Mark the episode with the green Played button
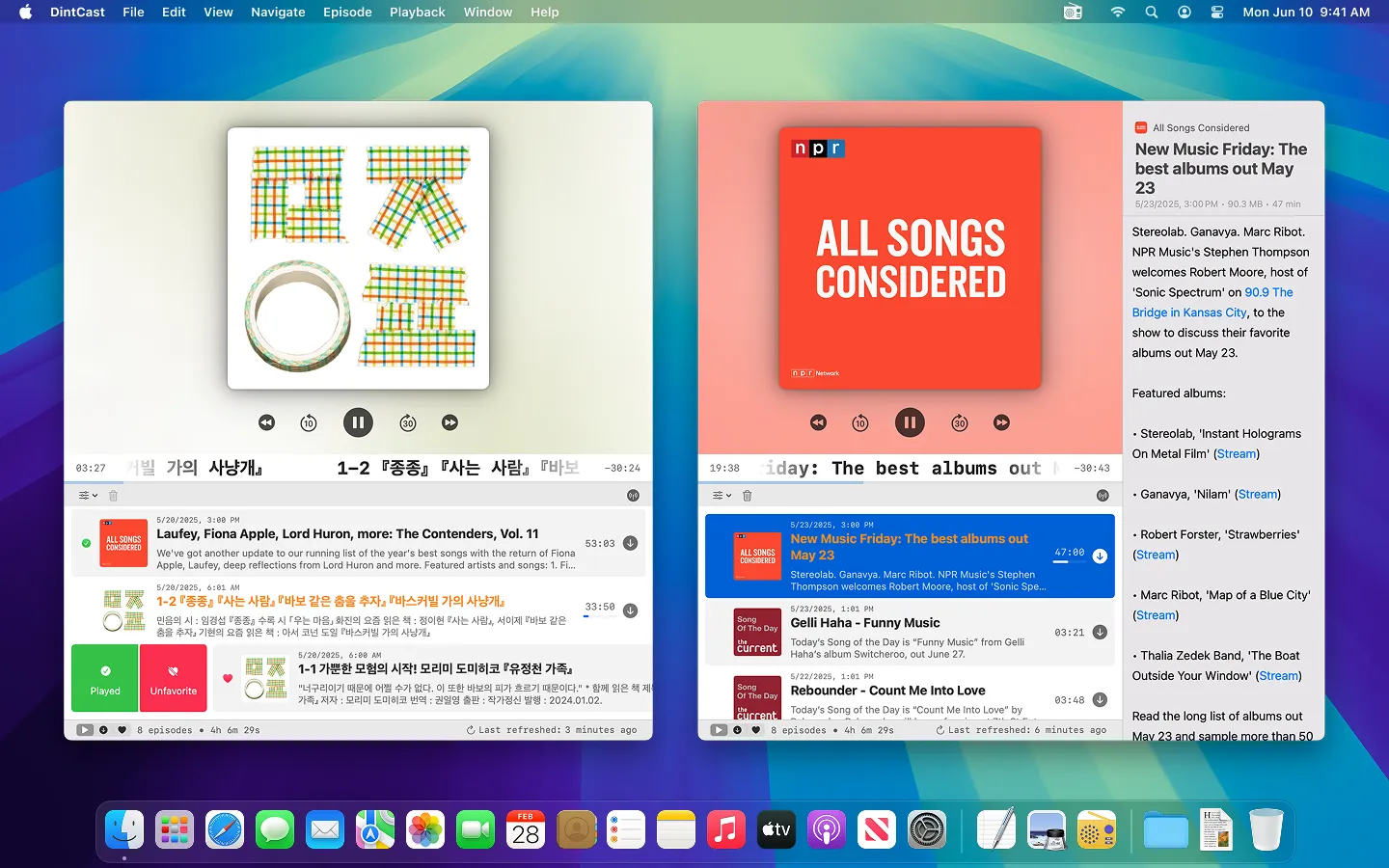 tap(105, 679)
